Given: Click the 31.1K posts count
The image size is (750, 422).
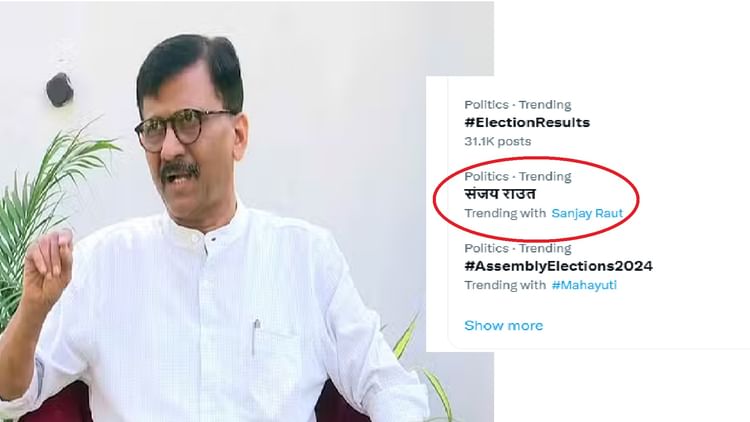Looking at the screenshot, I should coord(497,142).
